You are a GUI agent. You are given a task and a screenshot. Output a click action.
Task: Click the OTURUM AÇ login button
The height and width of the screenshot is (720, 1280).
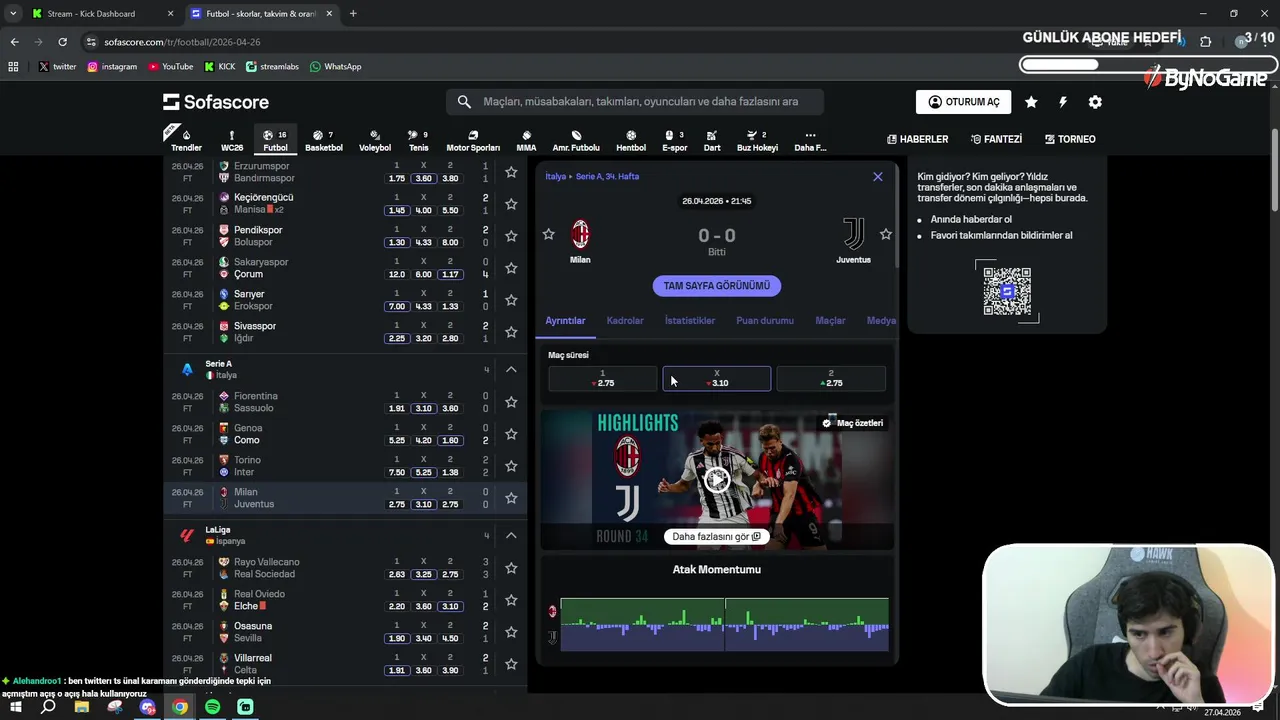pyautogui.click(x=963, y=102)
